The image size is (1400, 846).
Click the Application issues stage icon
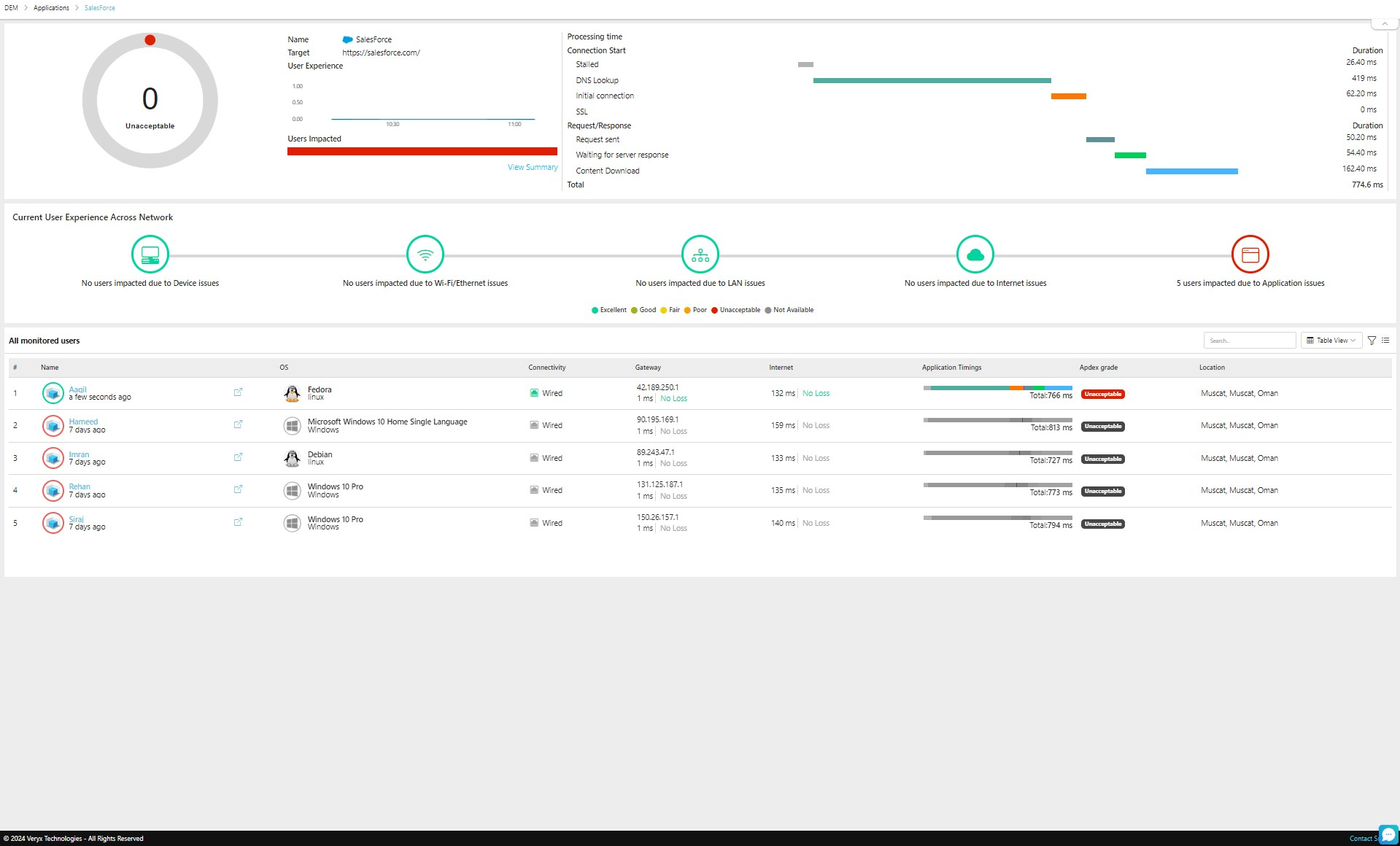coord(1250,255)
